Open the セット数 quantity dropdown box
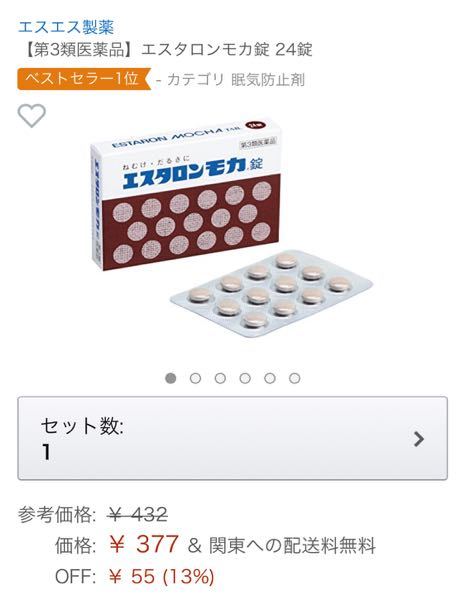The width and height of the screenshot is (464, 600). (x=233, y=438)
